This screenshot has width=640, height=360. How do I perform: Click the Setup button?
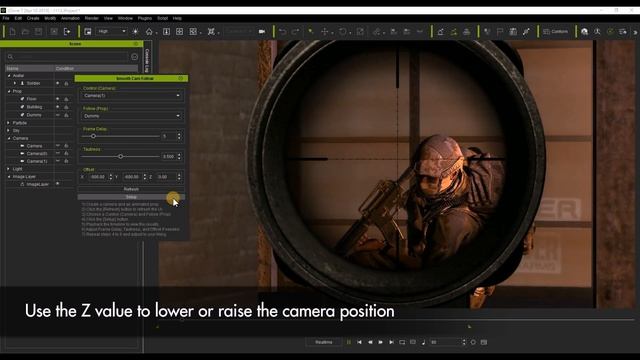131,197
